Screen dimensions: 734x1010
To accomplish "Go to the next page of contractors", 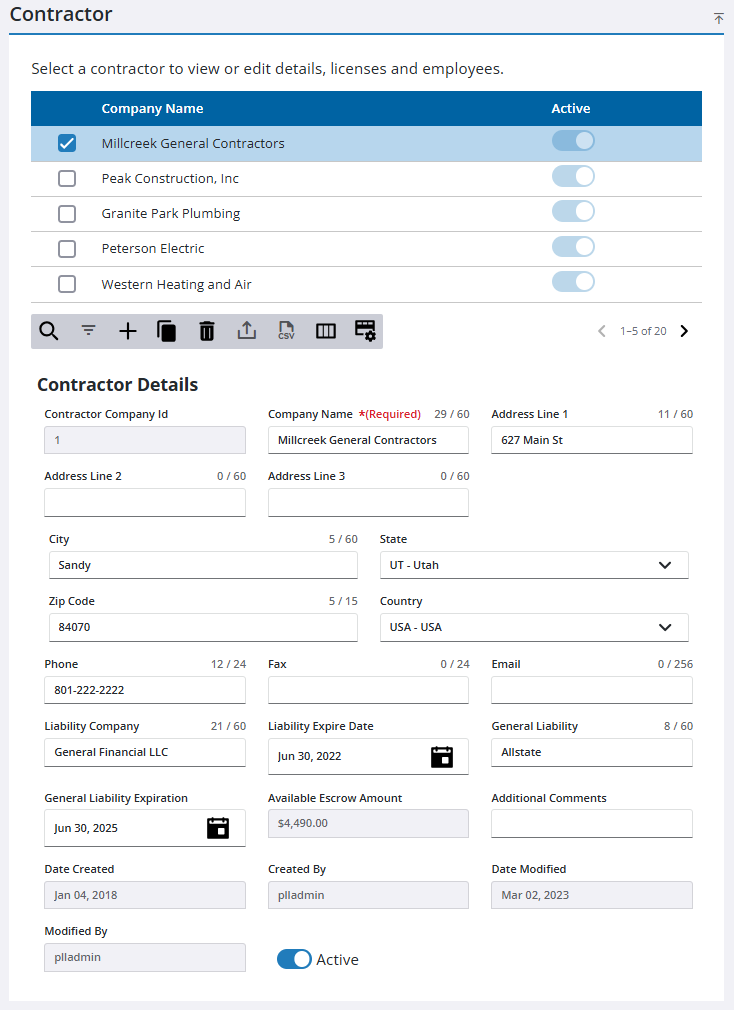I will point(684,330).
